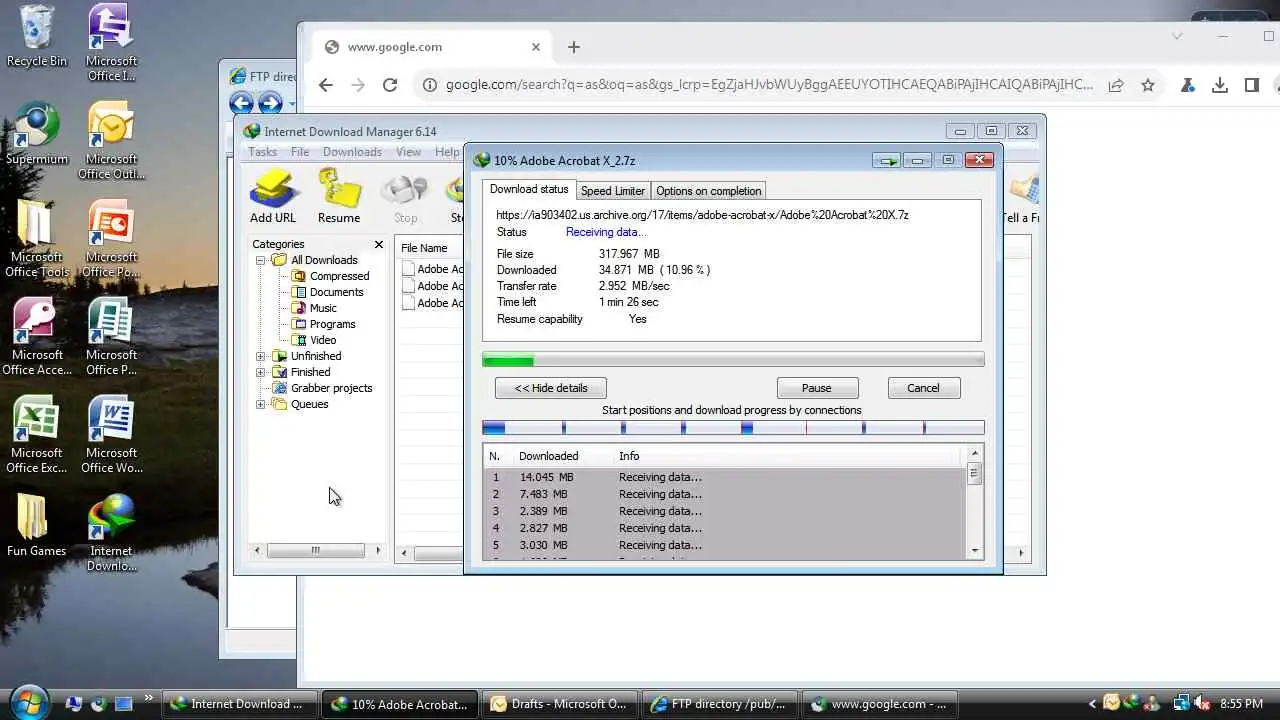Toggle browser side panel icon
Screen dimensions: 1280x720
(x=1252, y=85)
